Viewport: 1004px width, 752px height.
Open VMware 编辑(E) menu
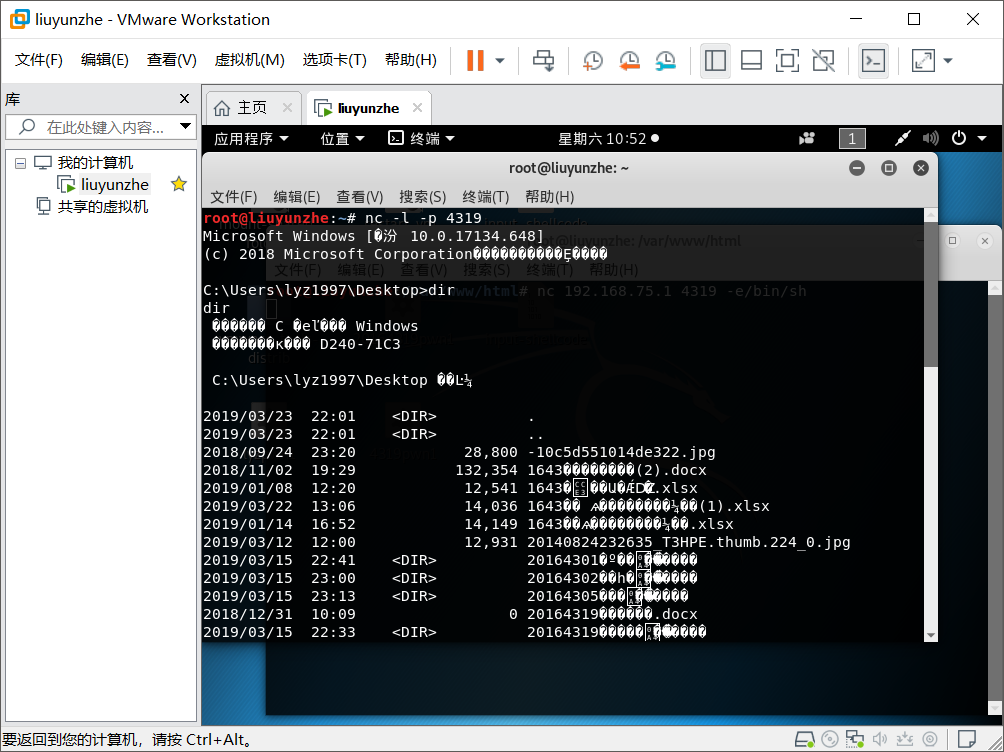(104, 60)
